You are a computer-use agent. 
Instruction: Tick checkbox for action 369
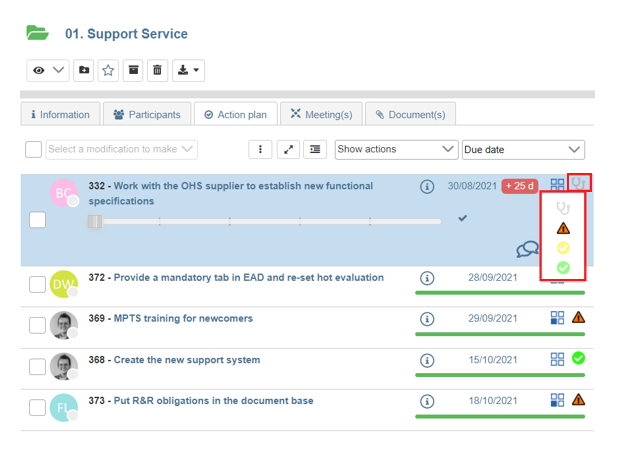pyautogui.click(x=37, y=325)
